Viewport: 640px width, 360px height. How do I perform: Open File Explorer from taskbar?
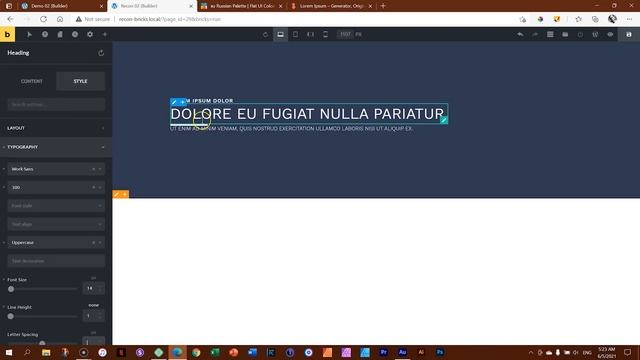[x=46, y=352]
